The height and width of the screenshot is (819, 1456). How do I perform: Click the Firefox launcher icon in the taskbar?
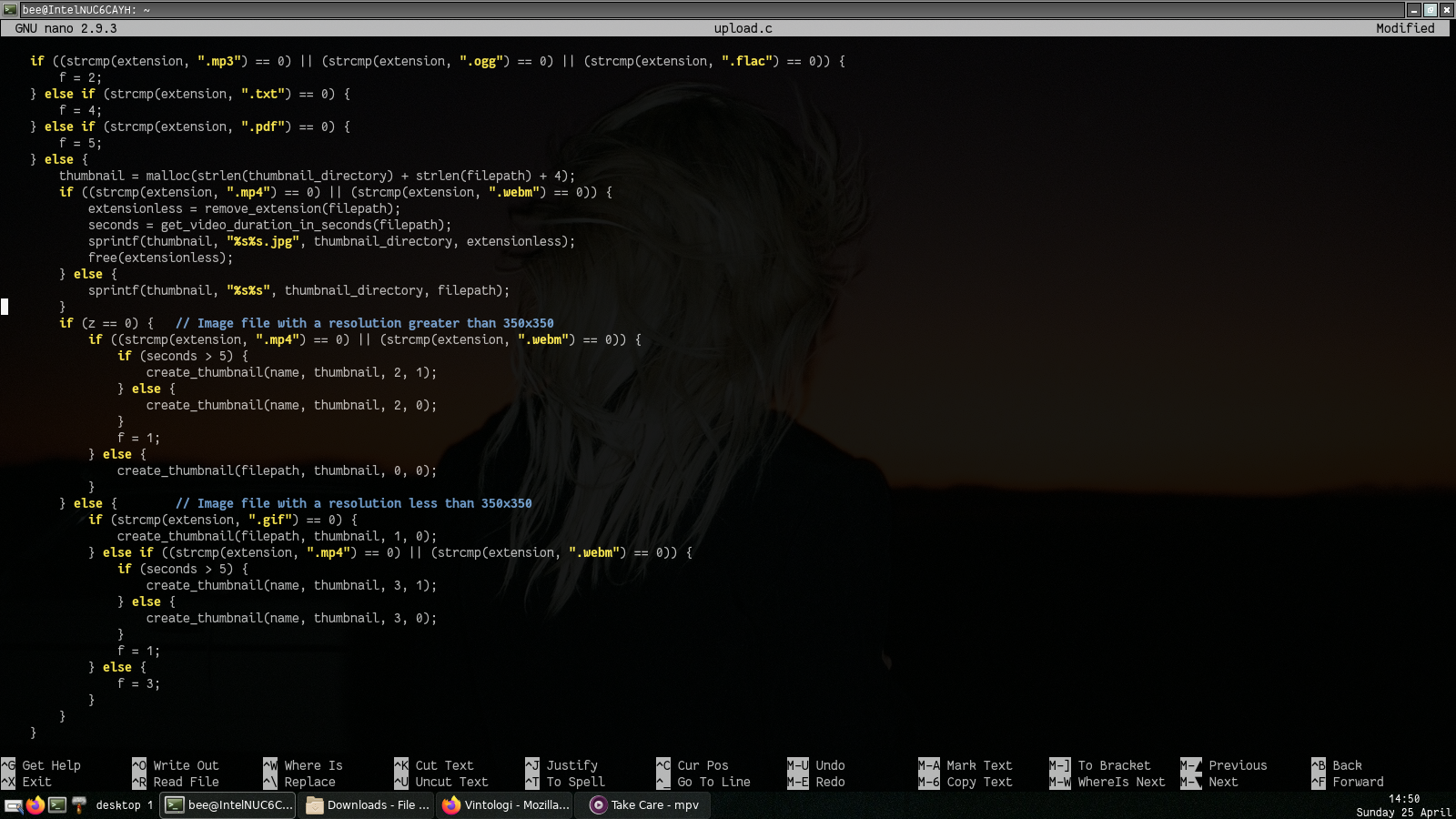click(x=35, y=805)
